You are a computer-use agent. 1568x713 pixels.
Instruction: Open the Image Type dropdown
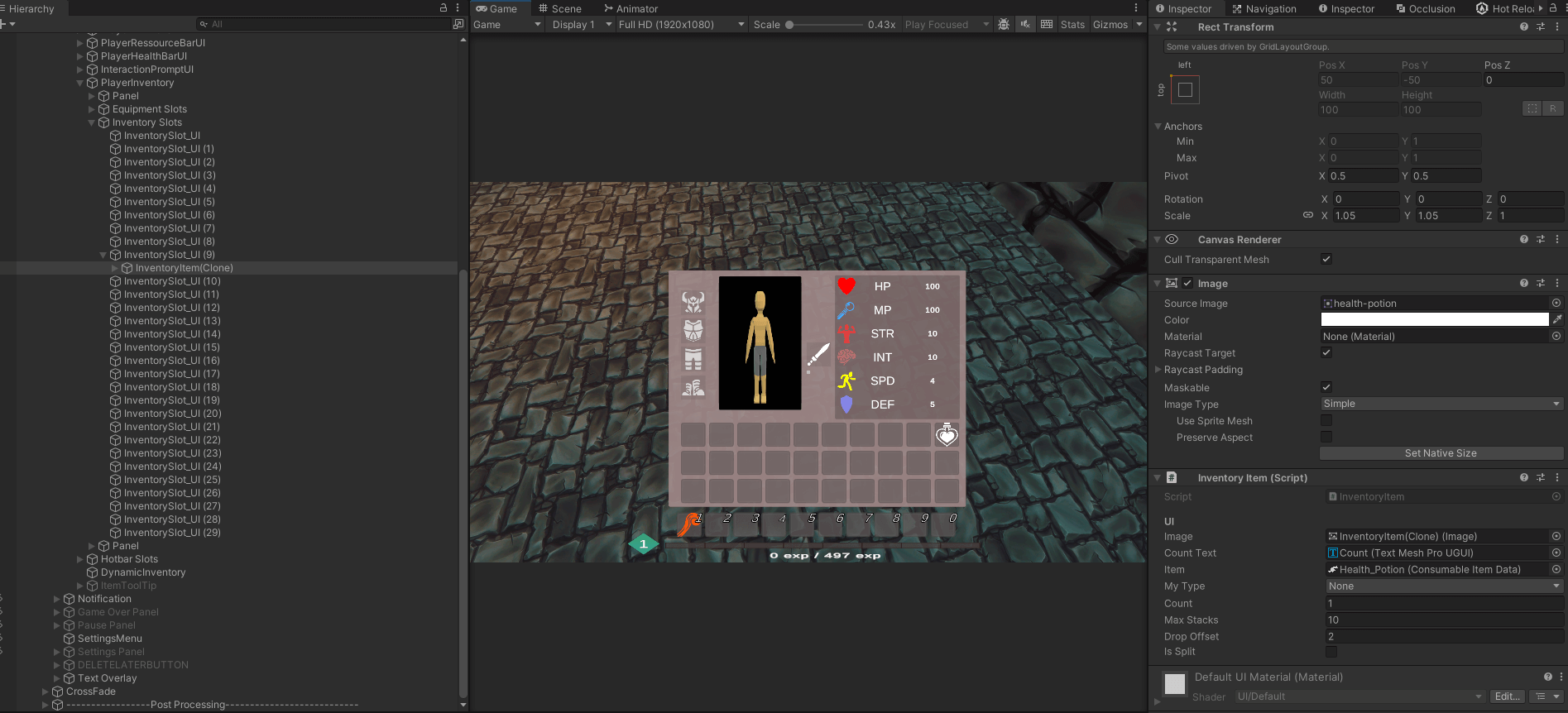[1441, 404]
